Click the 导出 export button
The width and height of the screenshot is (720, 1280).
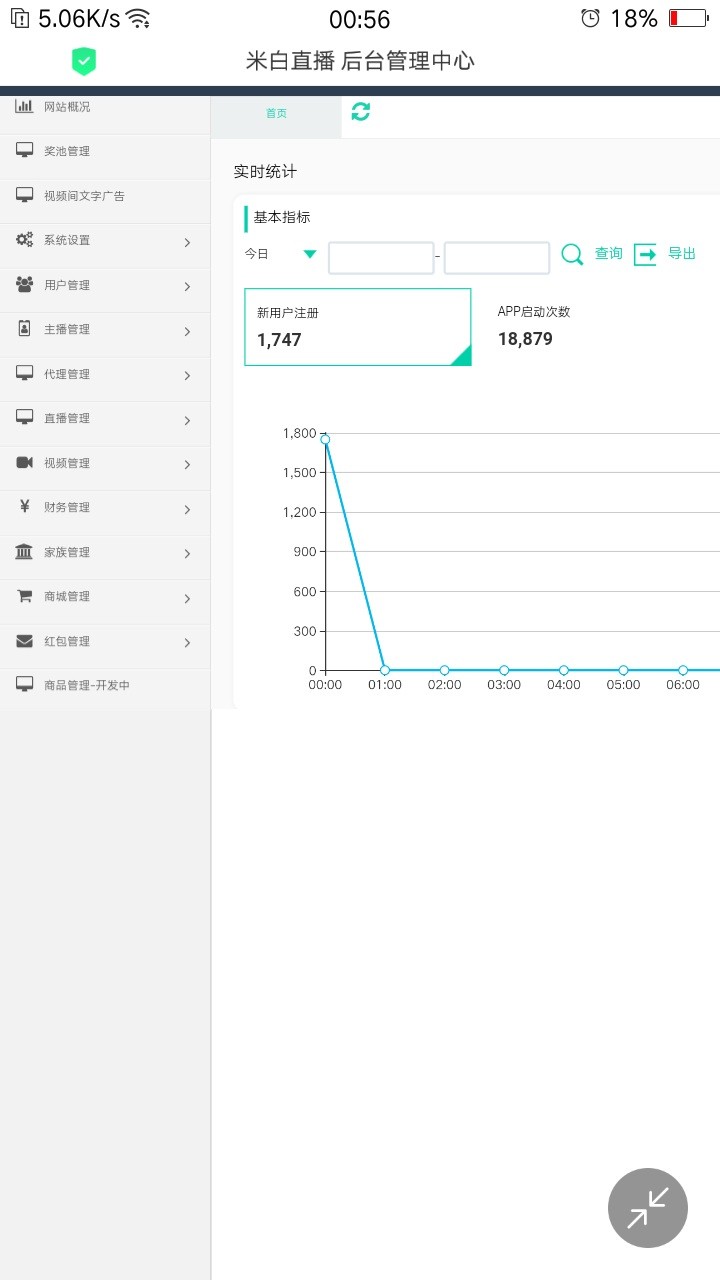[x=681, y=254]
